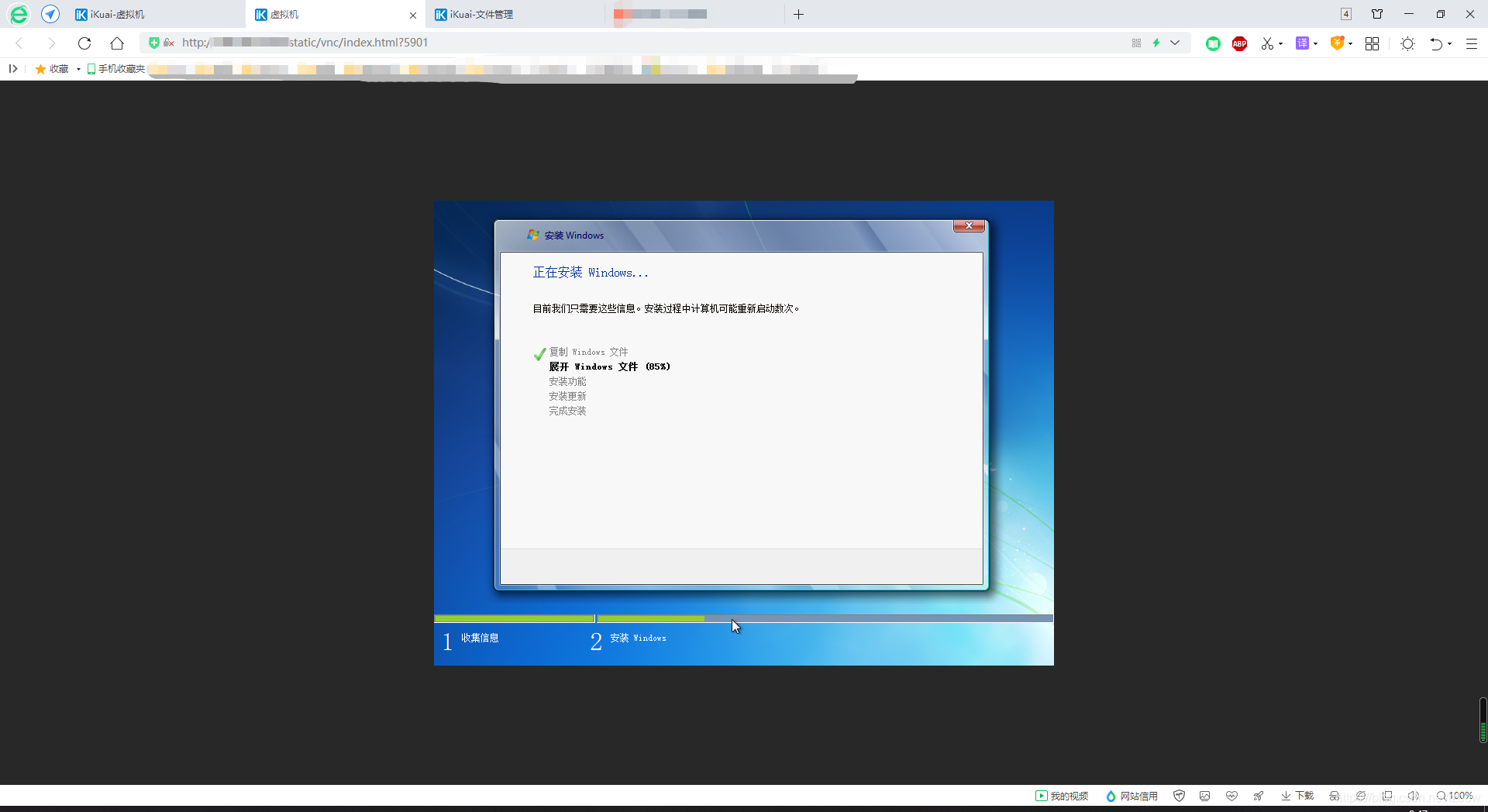The image size is (1488, 812).
Task: Open 下载 downloads in the status bar
Action: [1297, 796]
